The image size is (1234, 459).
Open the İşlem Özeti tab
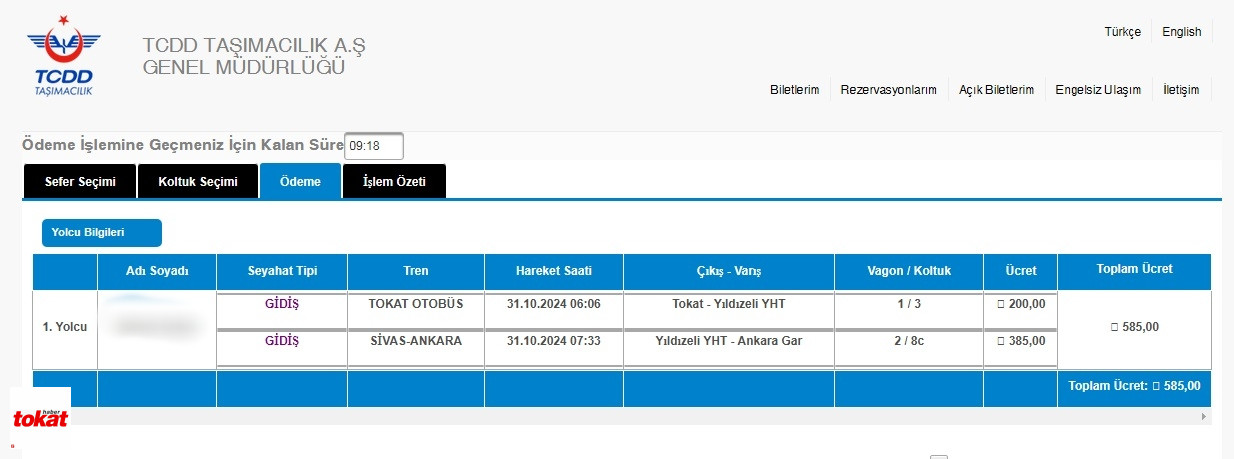click(x=394, y=182)
